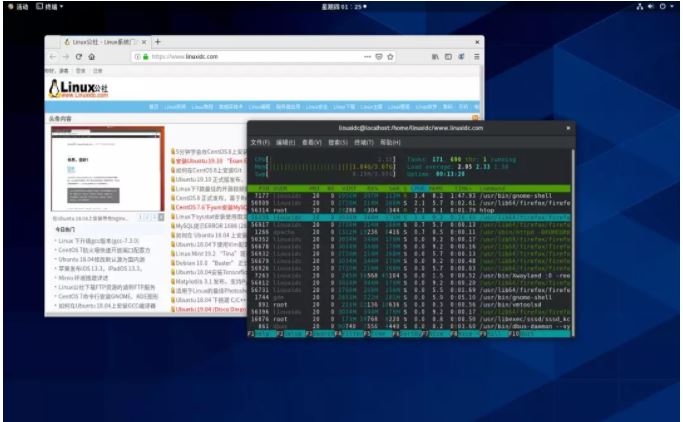Image resolution: width=683 pixels, height=422 pixels.
Task: Open a new Firefox tab with plus button
Action: tap(157, 41)
